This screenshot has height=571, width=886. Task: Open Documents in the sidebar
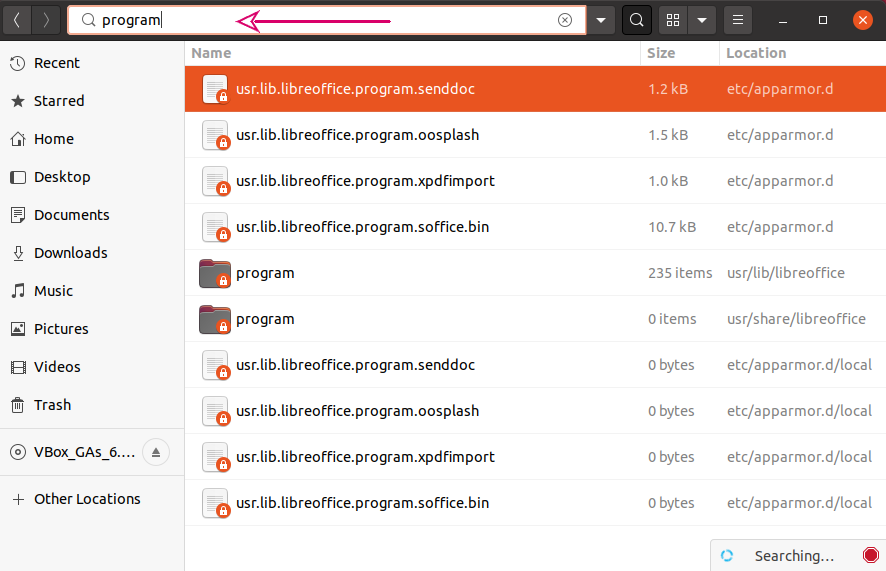coord(92,215)
